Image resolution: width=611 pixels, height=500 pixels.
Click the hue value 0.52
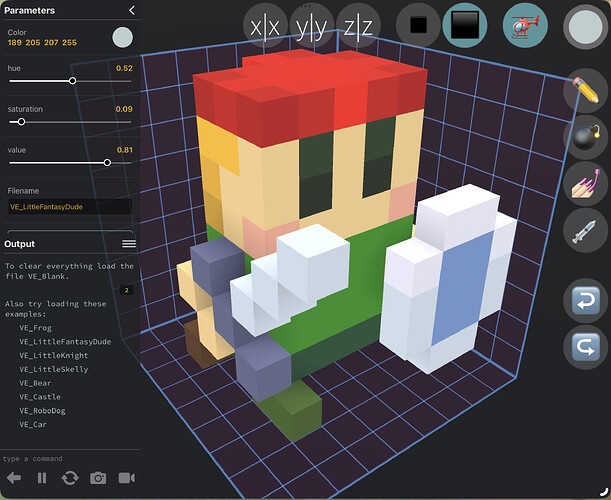[124, 68]
